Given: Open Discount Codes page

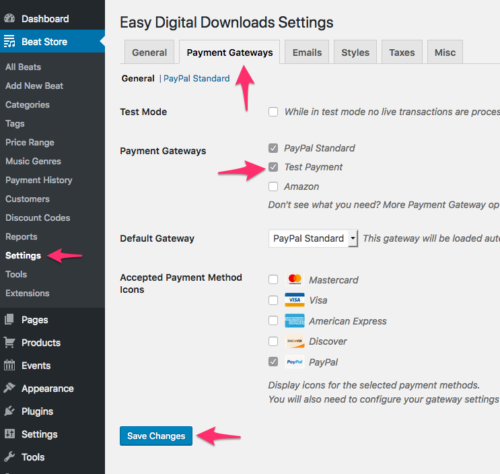Looking at the screenshot, I should point(38,218).
